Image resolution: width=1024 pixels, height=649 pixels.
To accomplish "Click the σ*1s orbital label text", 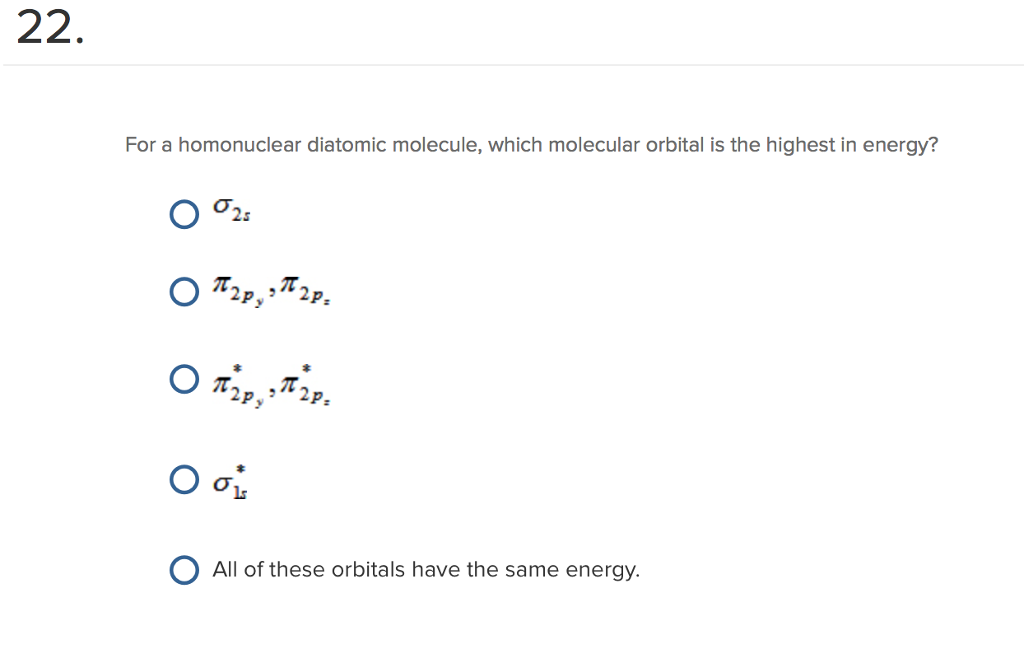I will (227, 480).
